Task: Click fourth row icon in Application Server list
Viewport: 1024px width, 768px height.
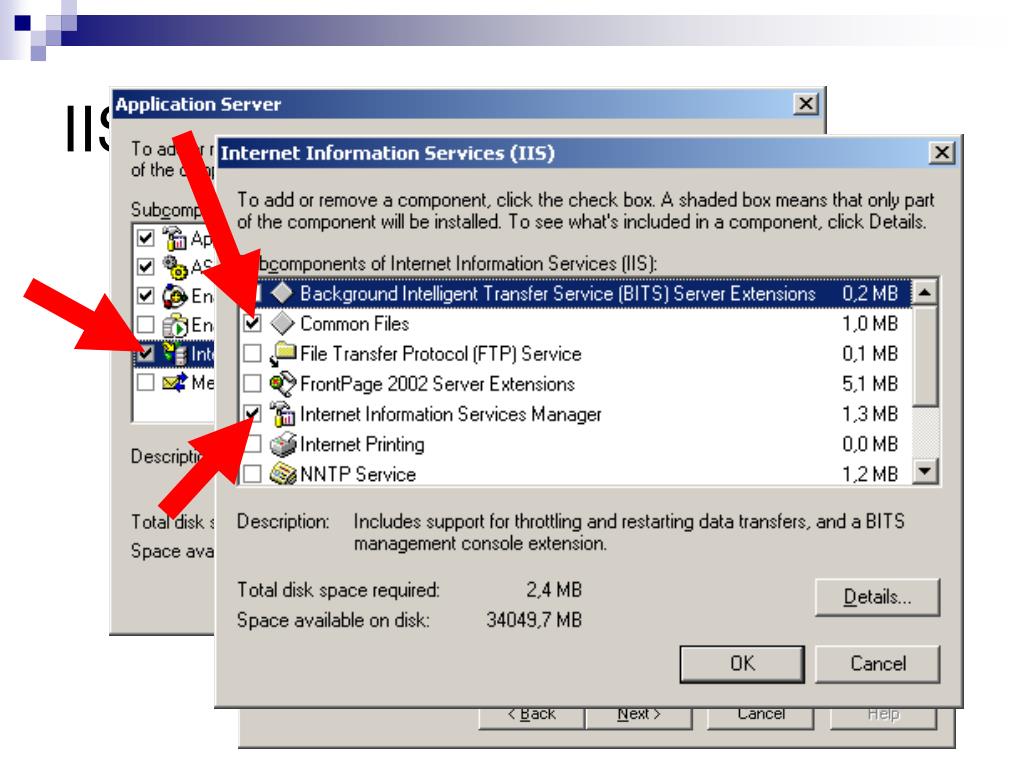Action: tap(175, 325)
